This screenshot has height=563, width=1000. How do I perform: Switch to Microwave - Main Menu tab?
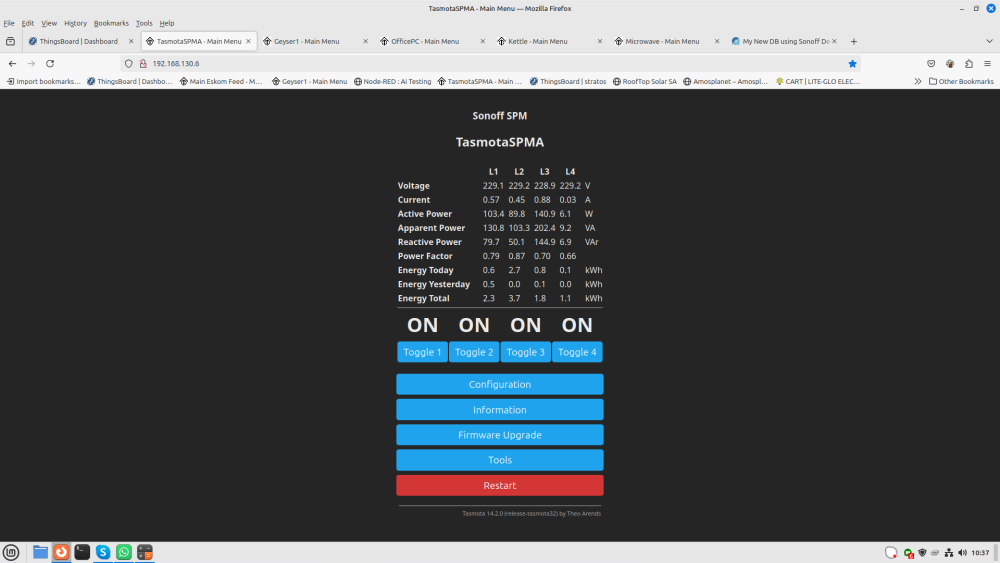tap(665, 41)
